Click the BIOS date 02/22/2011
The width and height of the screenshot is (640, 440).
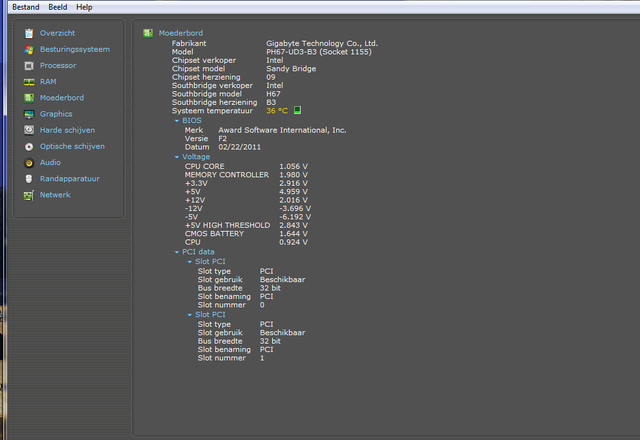click(240, 147)
